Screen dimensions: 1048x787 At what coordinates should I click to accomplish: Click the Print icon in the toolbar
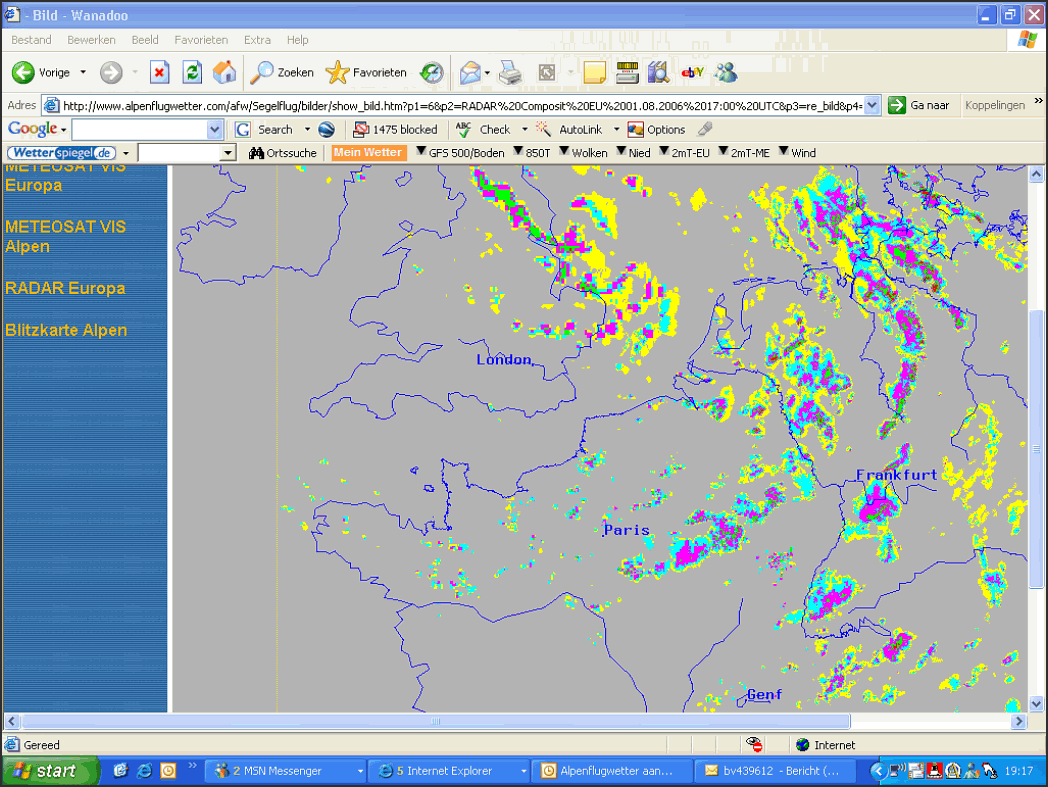click(x=510, y=73)
